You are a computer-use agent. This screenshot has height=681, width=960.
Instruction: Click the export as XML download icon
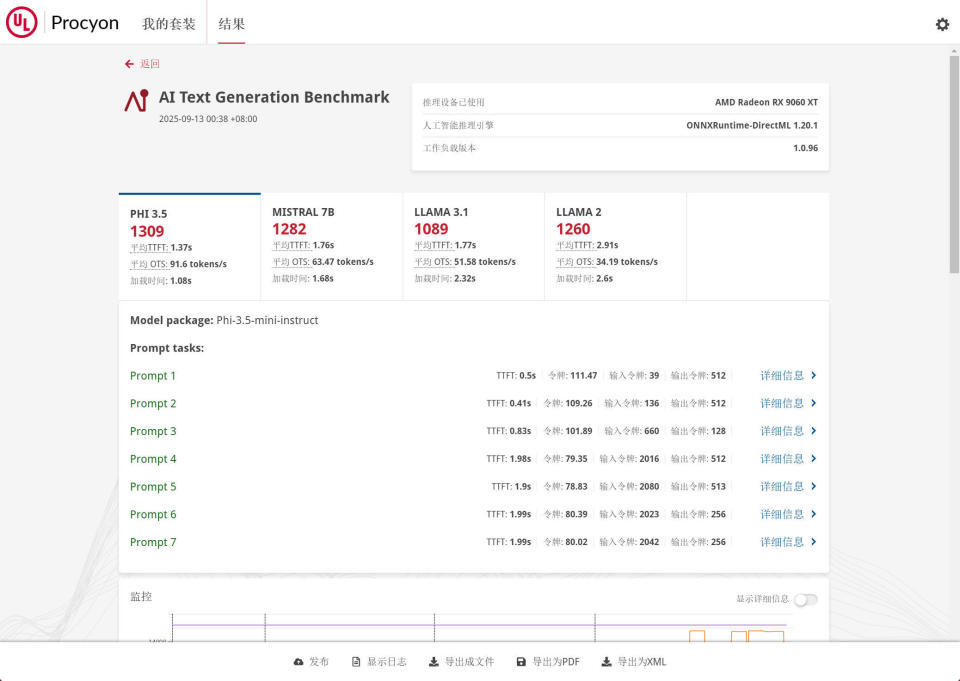point(606,662)
